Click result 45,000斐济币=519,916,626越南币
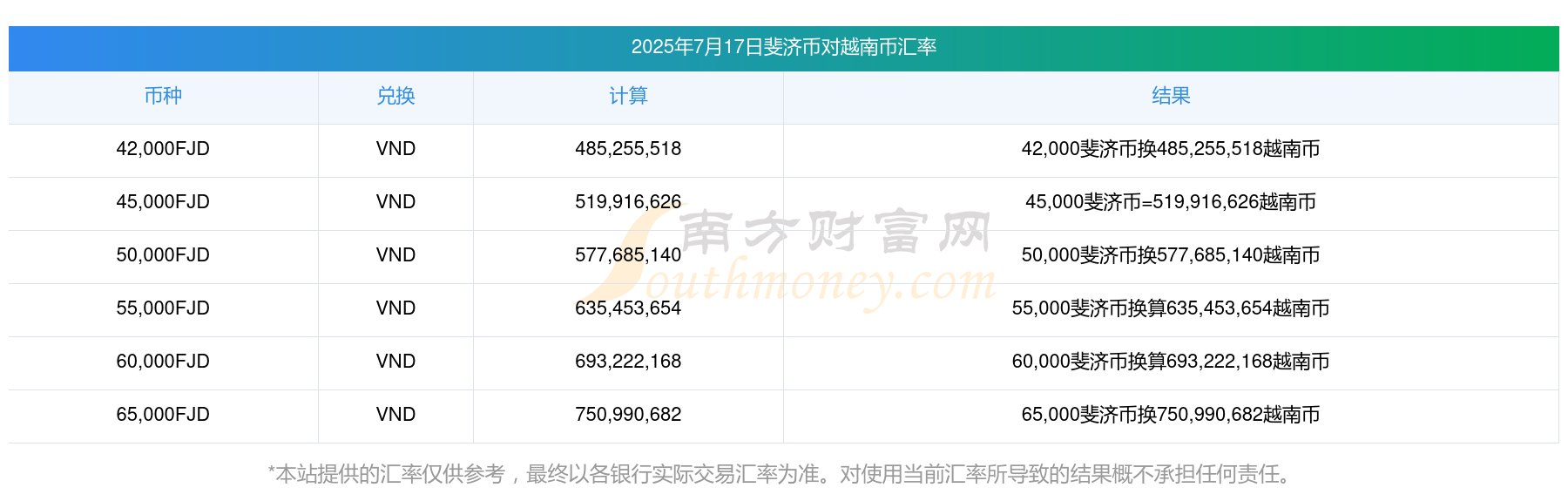 1171,202
